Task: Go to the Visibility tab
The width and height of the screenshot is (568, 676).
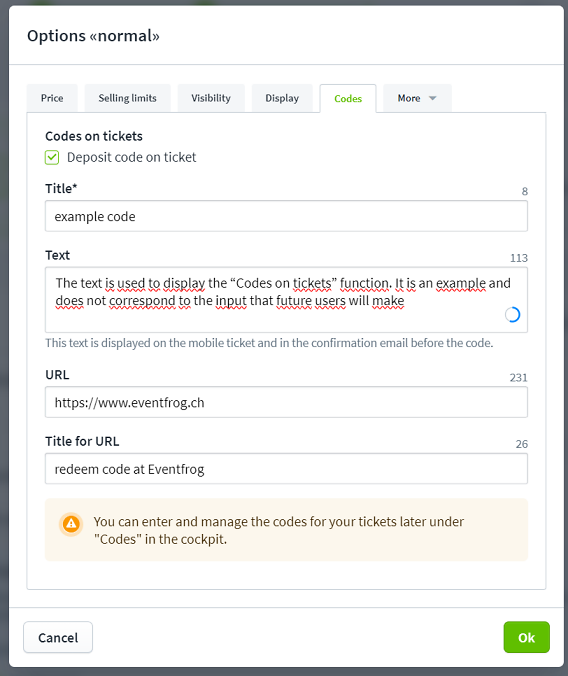Action: [211, 98]
